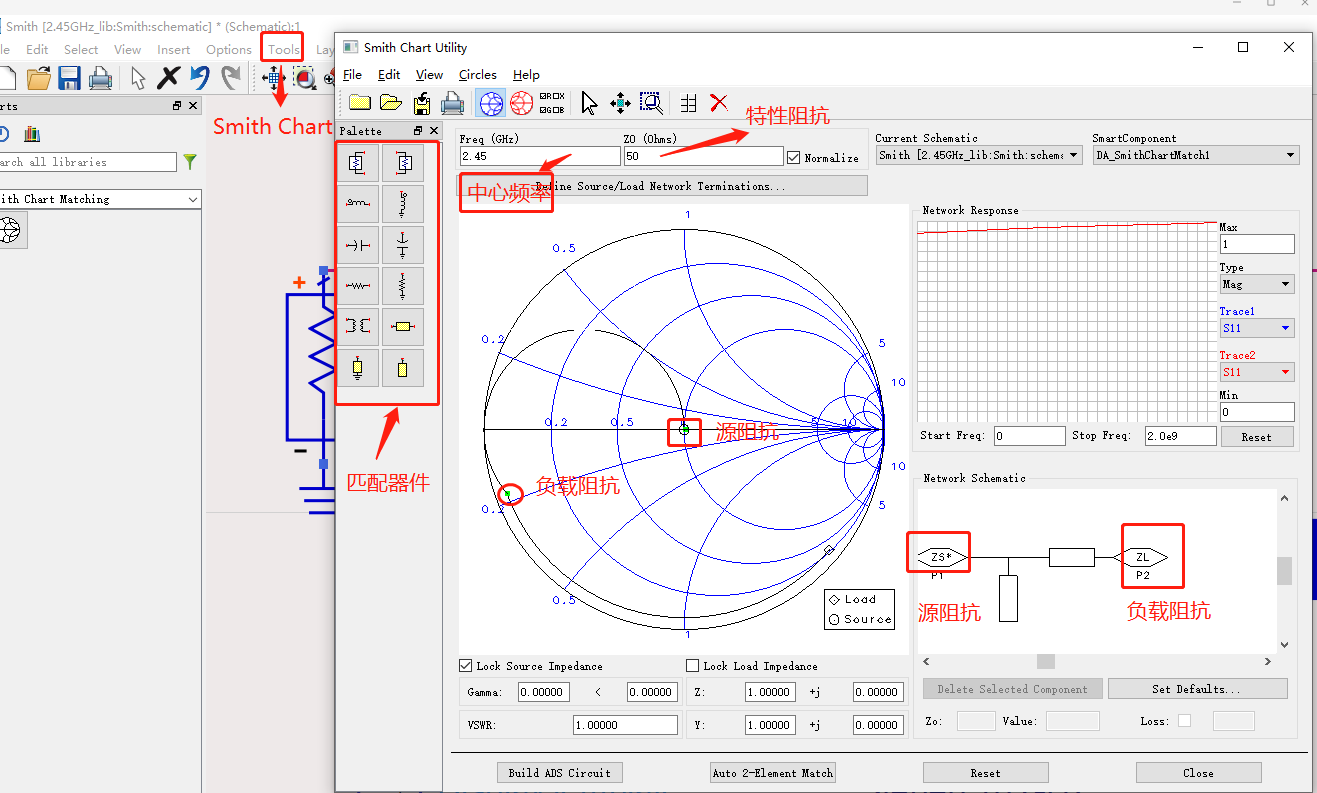Pick the transformer component in the Palette
This screenshot has width=1317, height=793.
[x=357, y=326]
